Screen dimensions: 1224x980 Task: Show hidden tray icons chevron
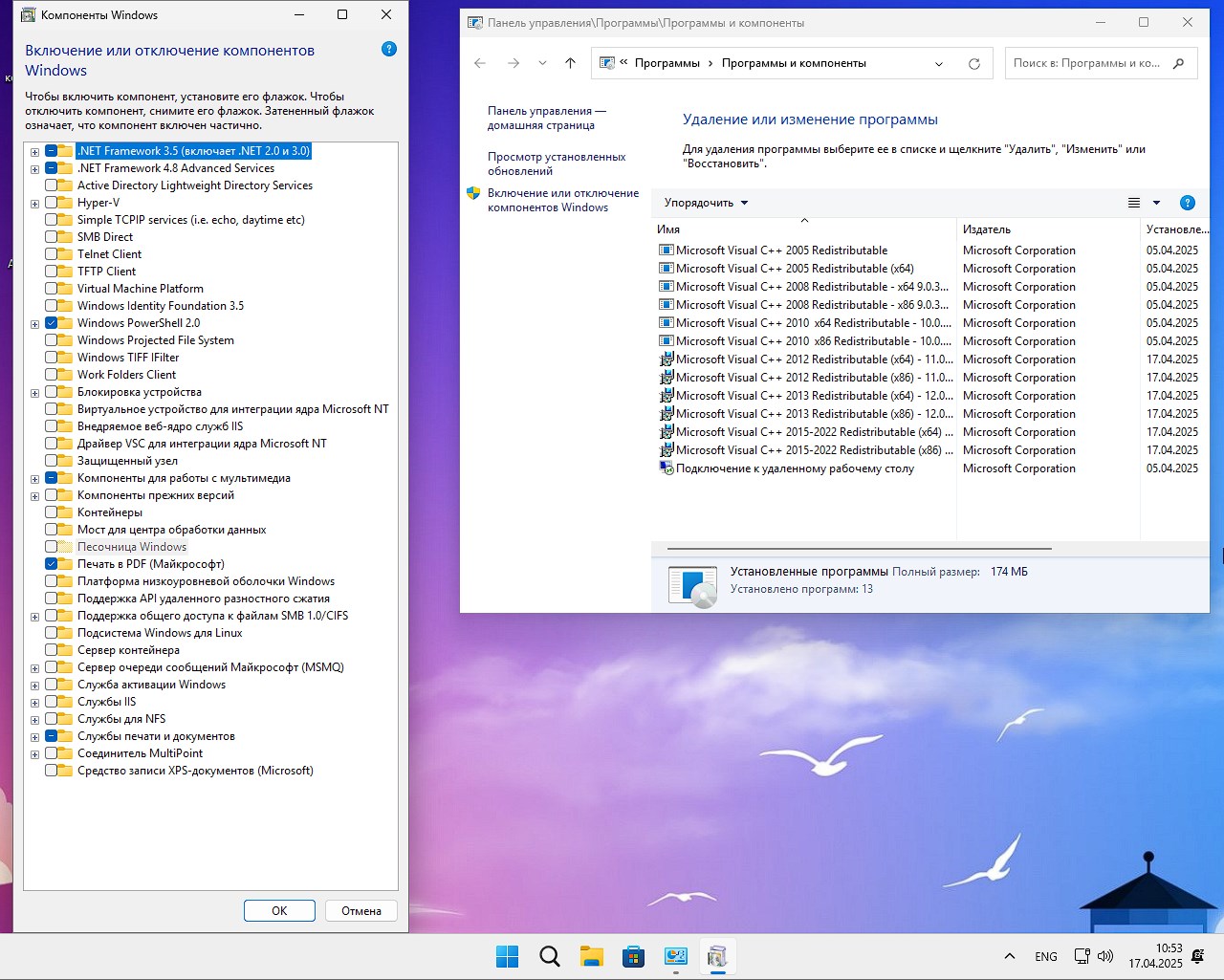click(1010, 956)
